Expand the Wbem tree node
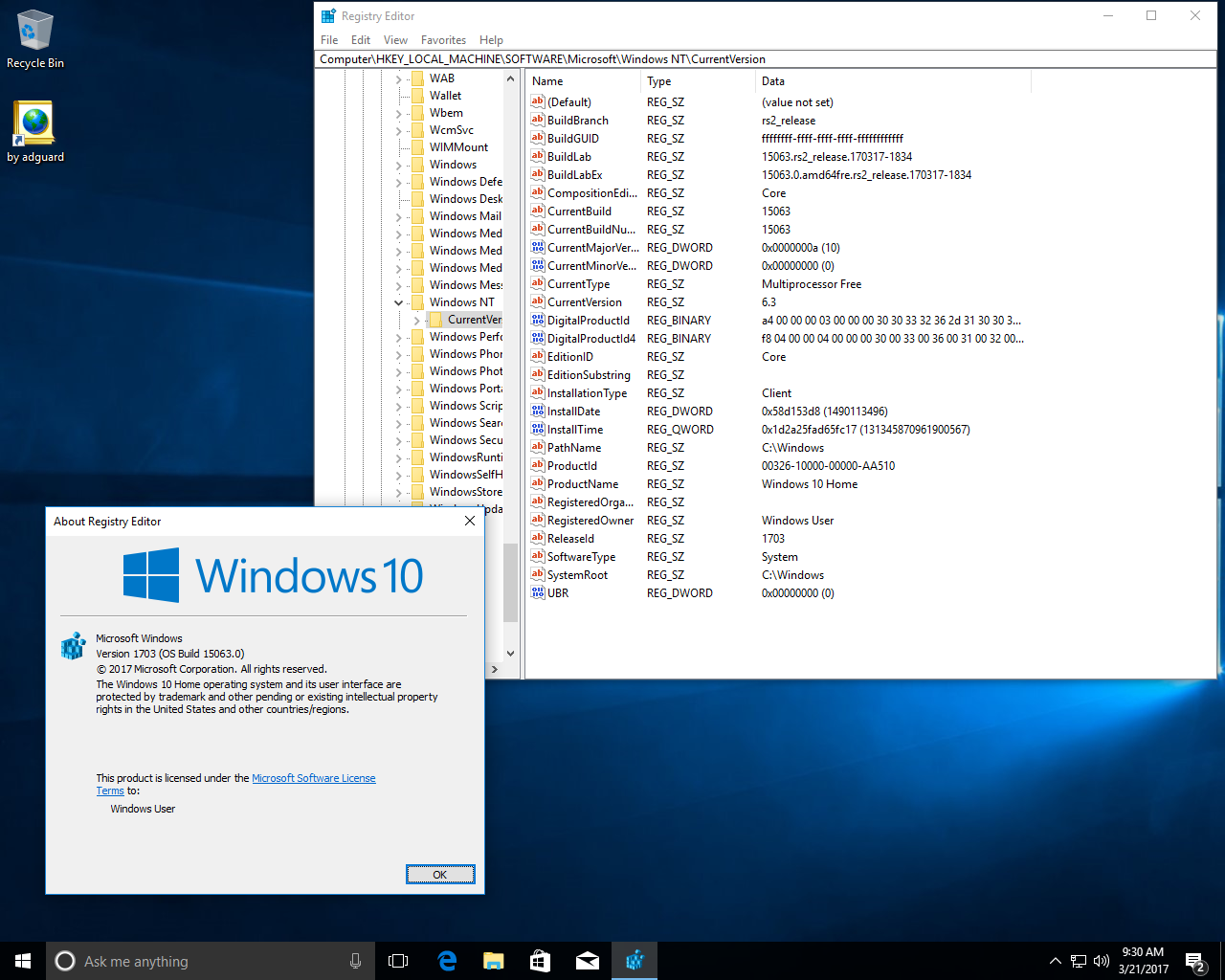1225x980 pixels. point(399,113)
